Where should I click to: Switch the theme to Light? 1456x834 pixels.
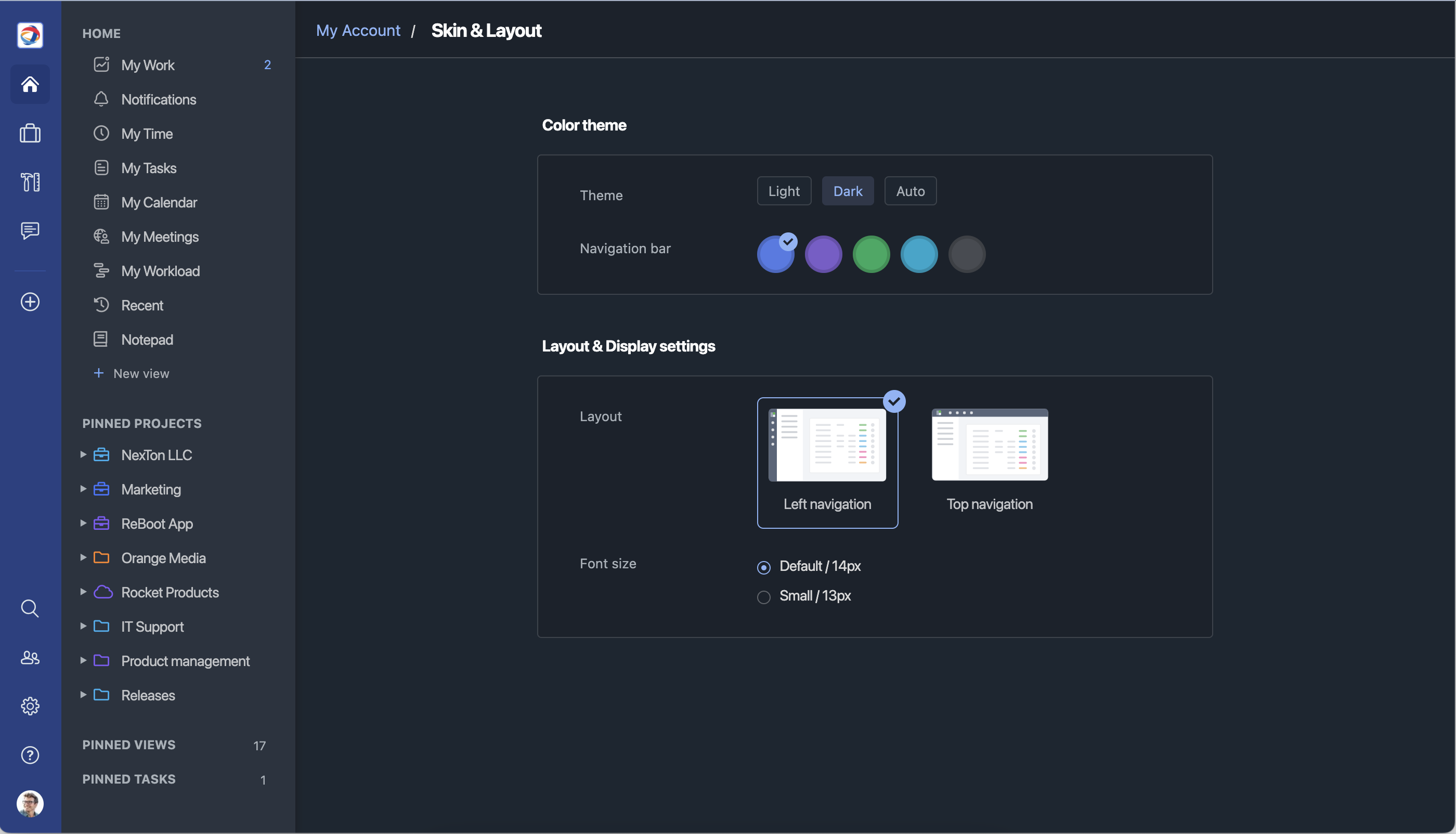[x=784, y=191]
